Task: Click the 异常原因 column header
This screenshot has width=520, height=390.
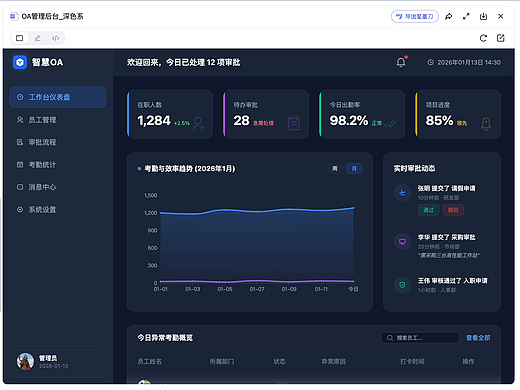Action: [333, 361]
